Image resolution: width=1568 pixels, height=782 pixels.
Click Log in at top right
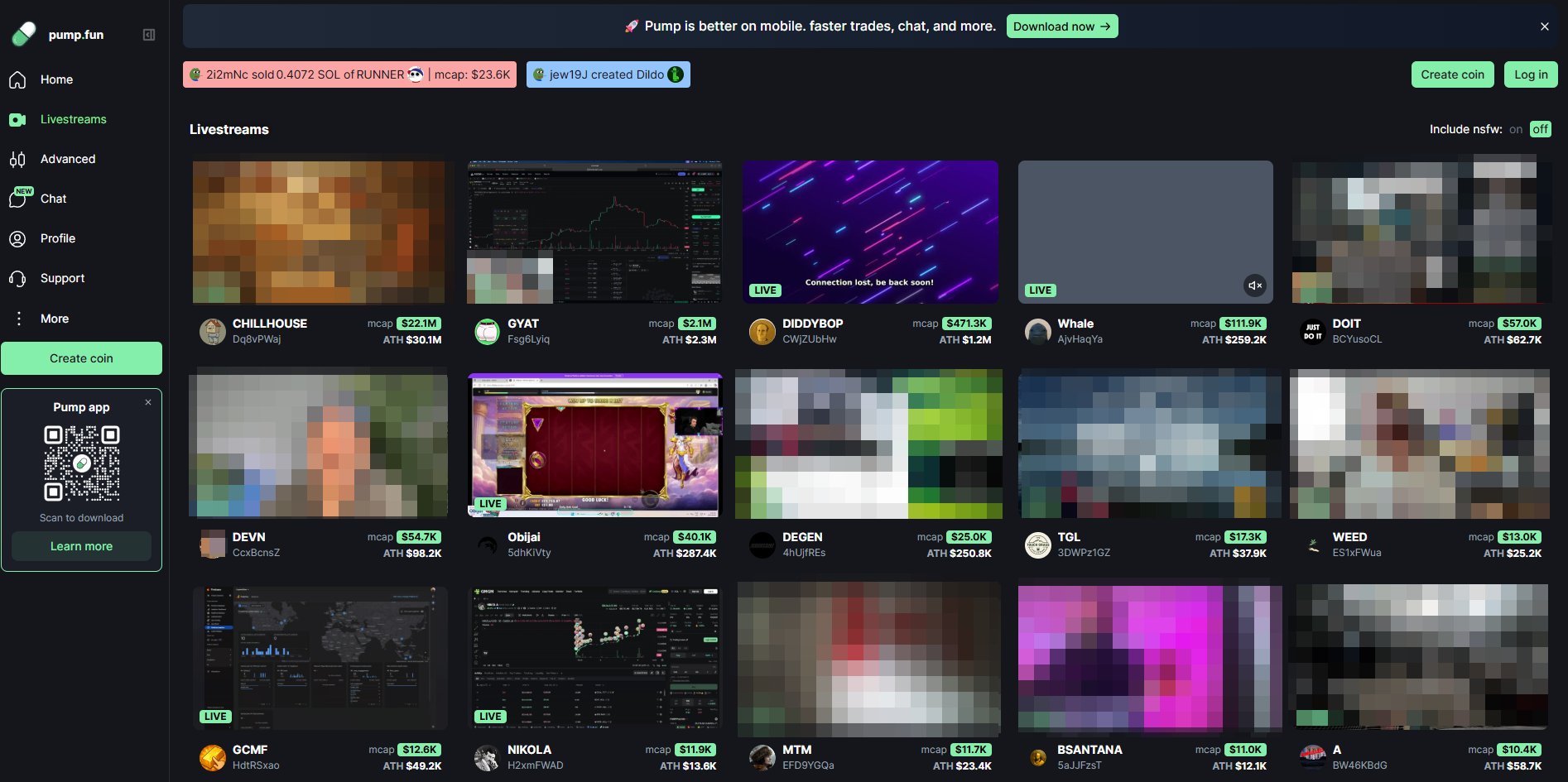1530,74
